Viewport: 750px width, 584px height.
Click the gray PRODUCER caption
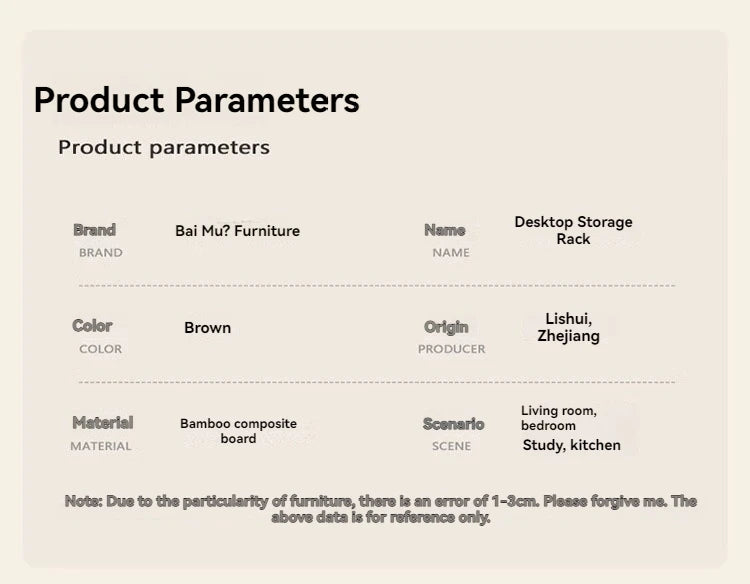452,349
